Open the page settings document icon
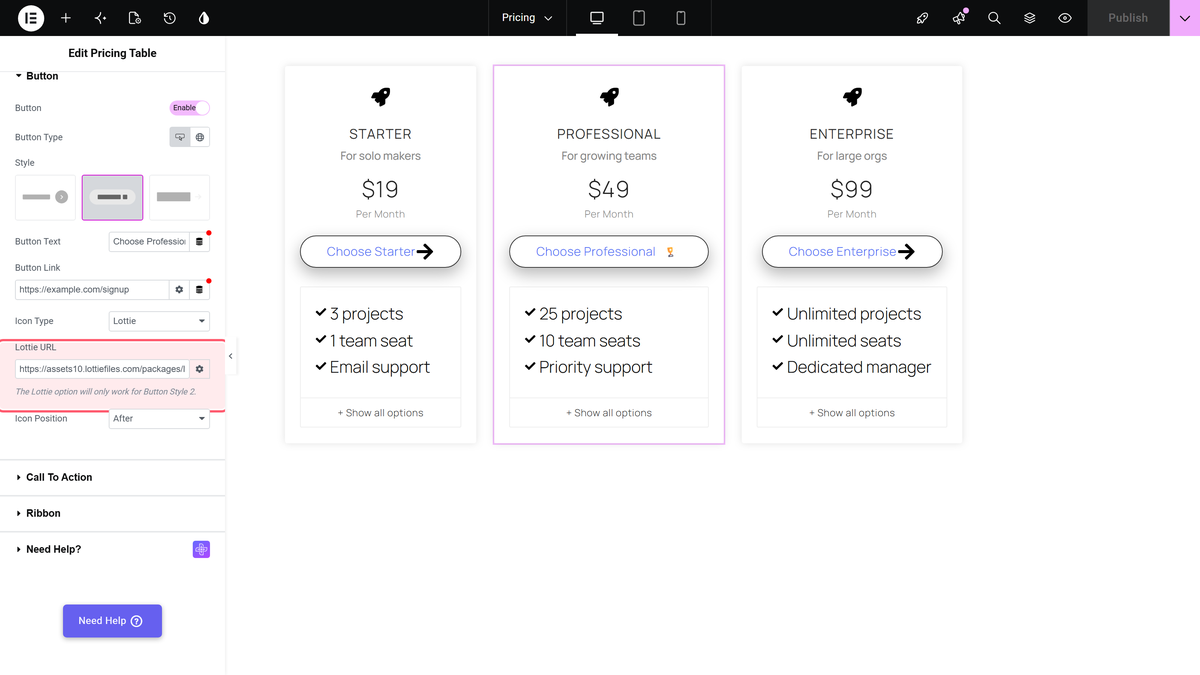The image size is (1200, 675). click(x=135, y=18)
